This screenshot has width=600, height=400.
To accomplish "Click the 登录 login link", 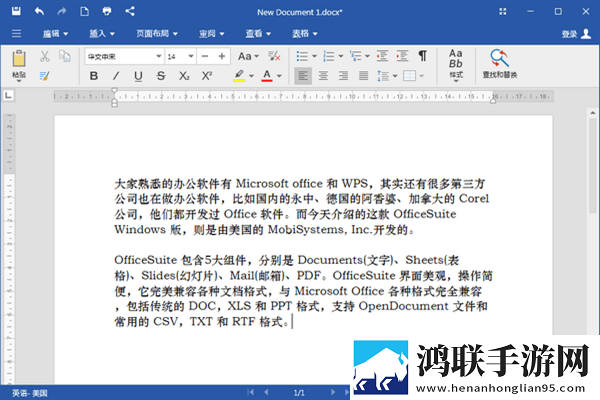I will 569,34.
